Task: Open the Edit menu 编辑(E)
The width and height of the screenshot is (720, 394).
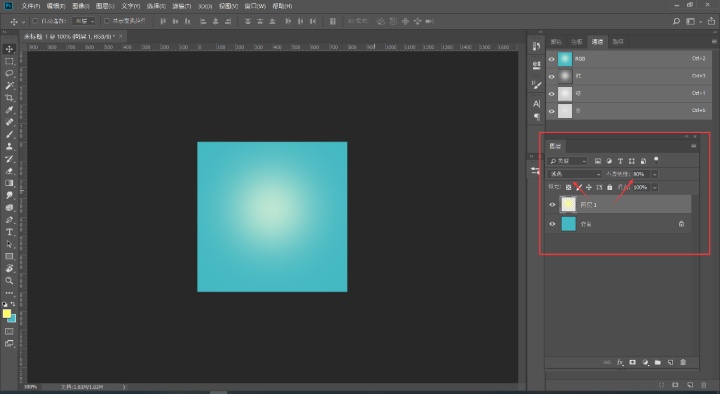Action: click(x=56, y=6)
